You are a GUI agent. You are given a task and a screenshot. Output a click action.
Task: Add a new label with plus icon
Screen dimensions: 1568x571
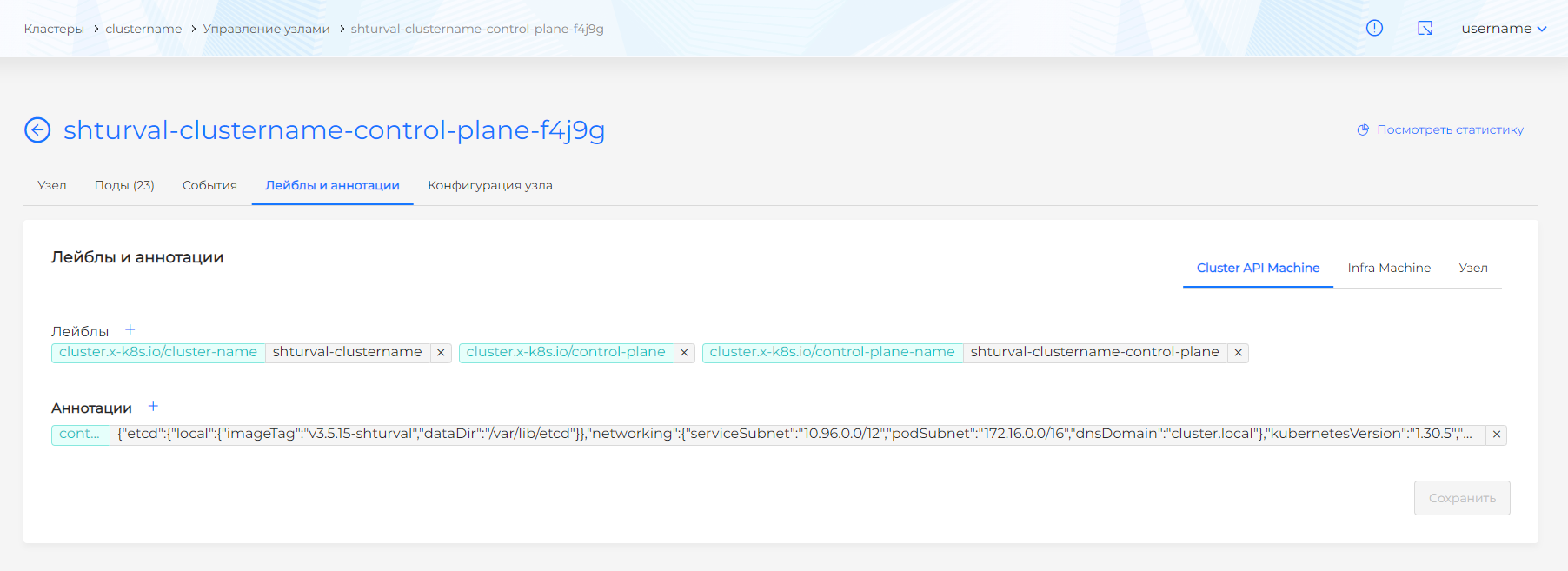point(130,330)
